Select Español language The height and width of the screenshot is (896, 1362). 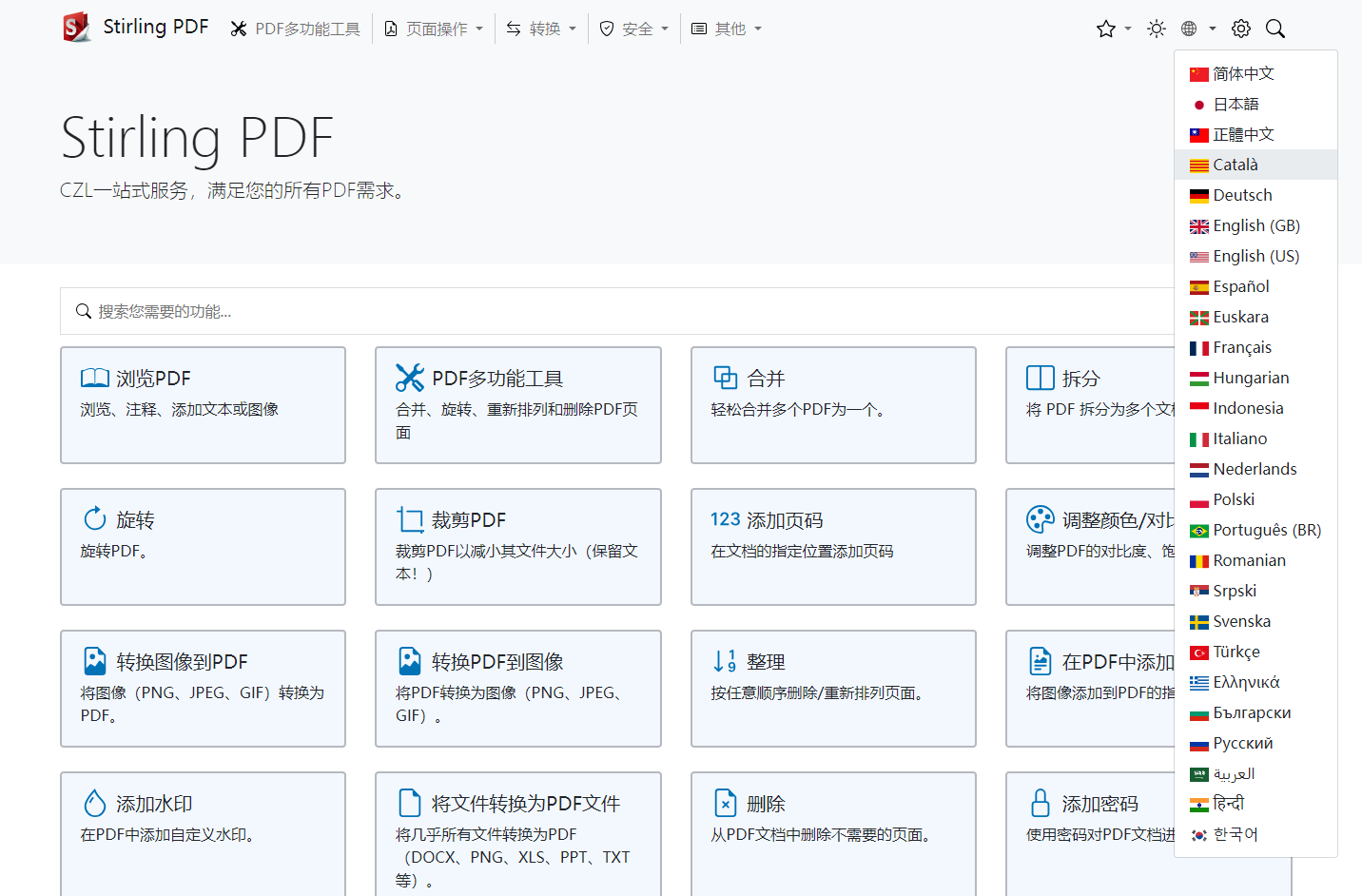(1255, 286)
